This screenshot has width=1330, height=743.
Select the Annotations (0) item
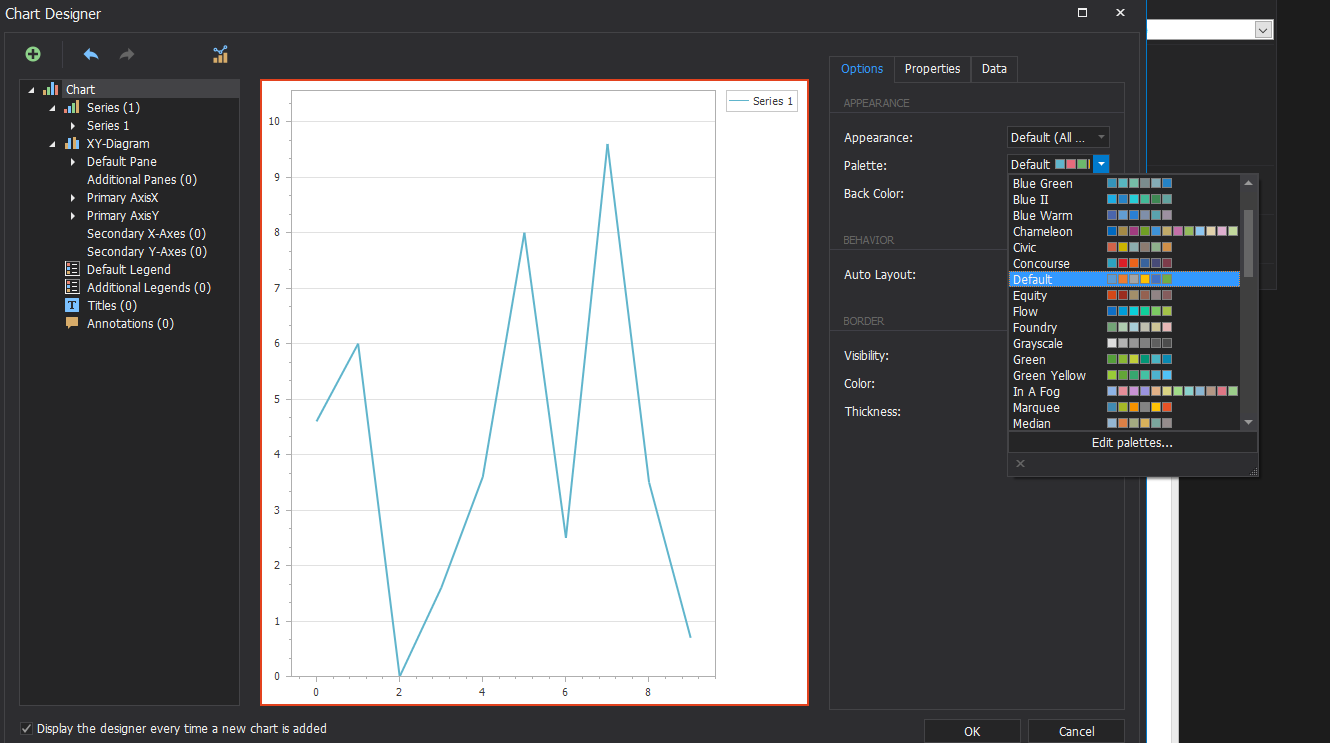[x=130, y=324]
